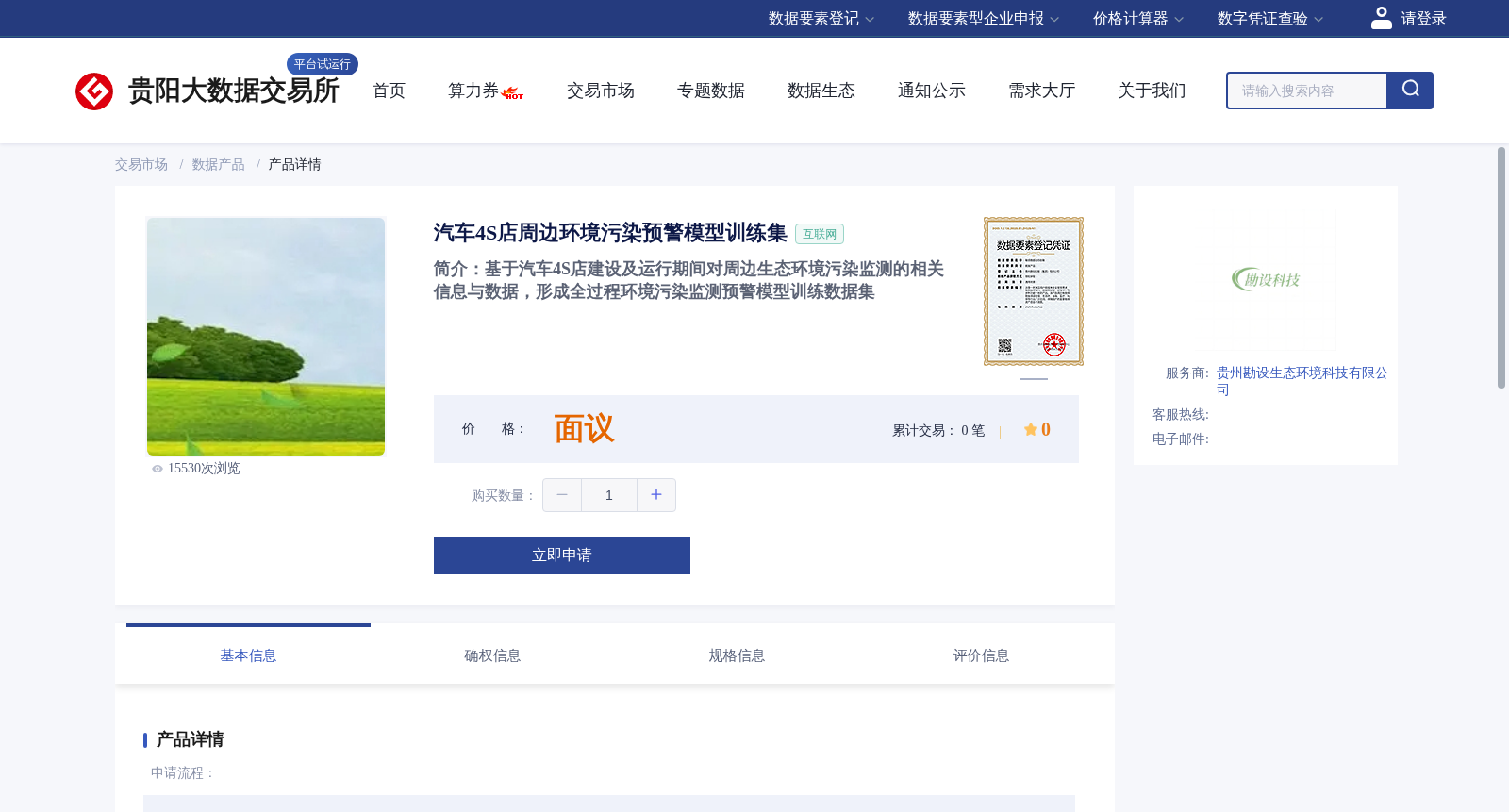
Task: Open the 算力券 menu item
Action: (x=473, y=91)
